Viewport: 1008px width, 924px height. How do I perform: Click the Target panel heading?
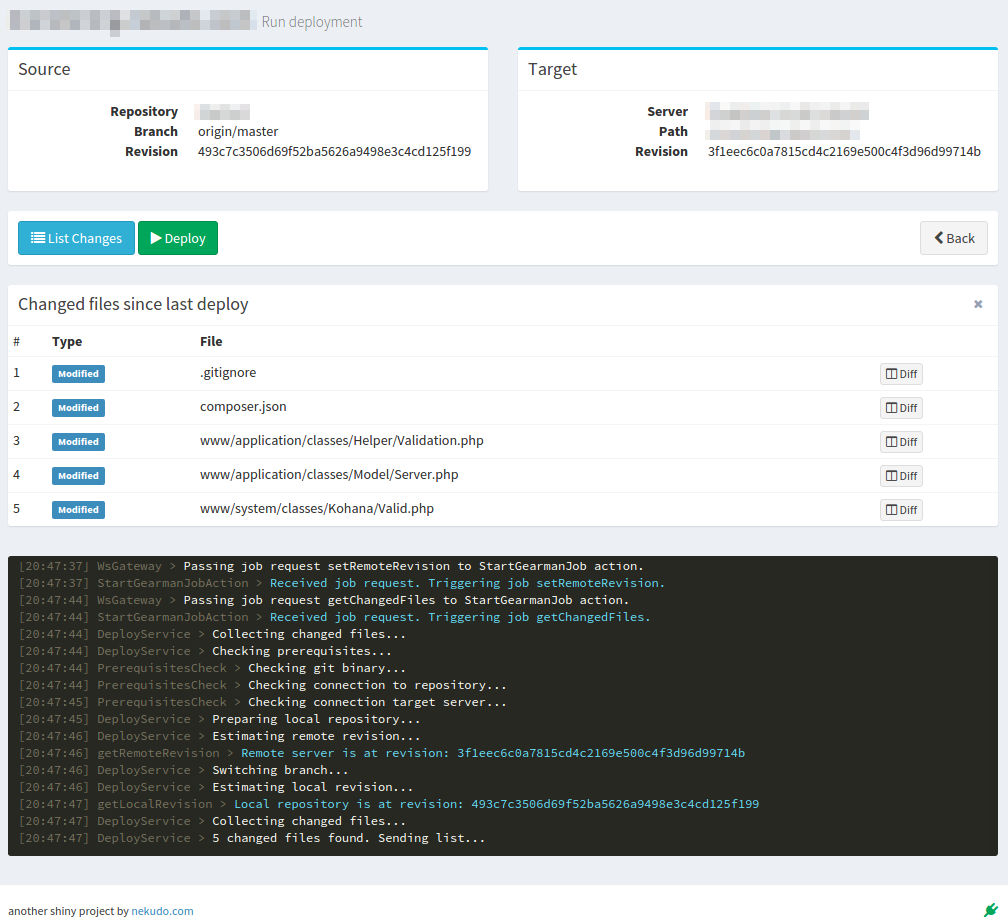point(552,69)
